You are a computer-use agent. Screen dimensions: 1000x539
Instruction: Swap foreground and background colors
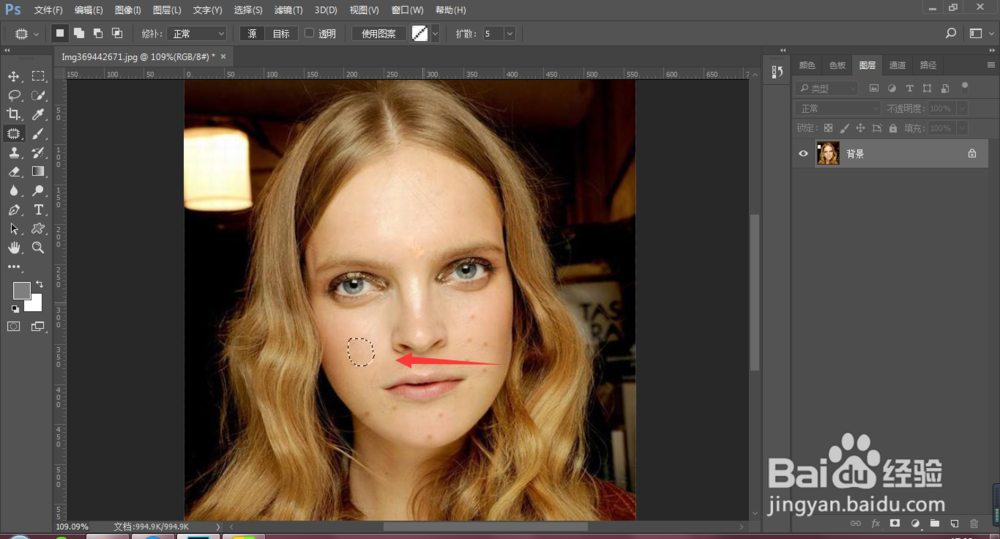click(x=40, y=284)
